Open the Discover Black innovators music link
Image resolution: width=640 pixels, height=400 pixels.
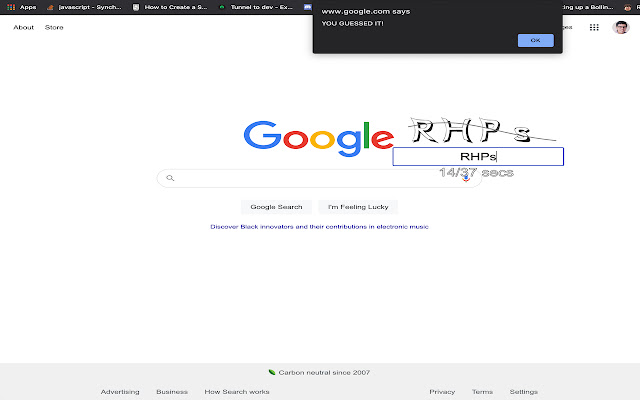pyautogui.click(x=319, y=227)
